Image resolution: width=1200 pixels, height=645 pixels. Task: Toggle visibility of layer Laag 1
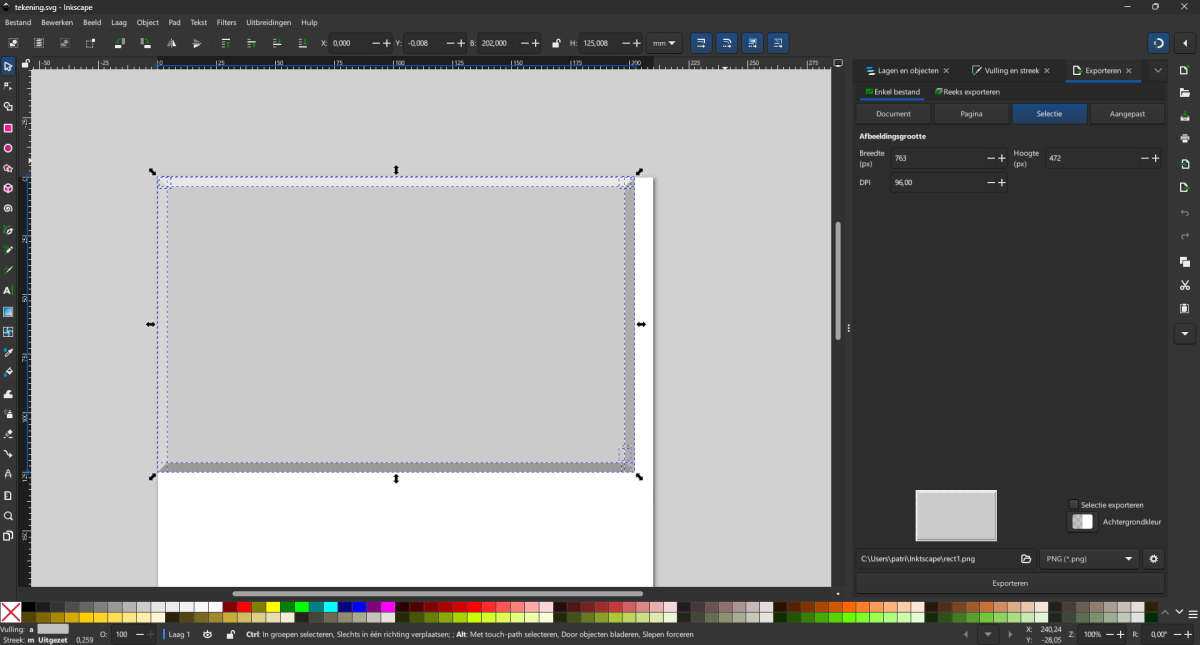(x=207, y=634)
